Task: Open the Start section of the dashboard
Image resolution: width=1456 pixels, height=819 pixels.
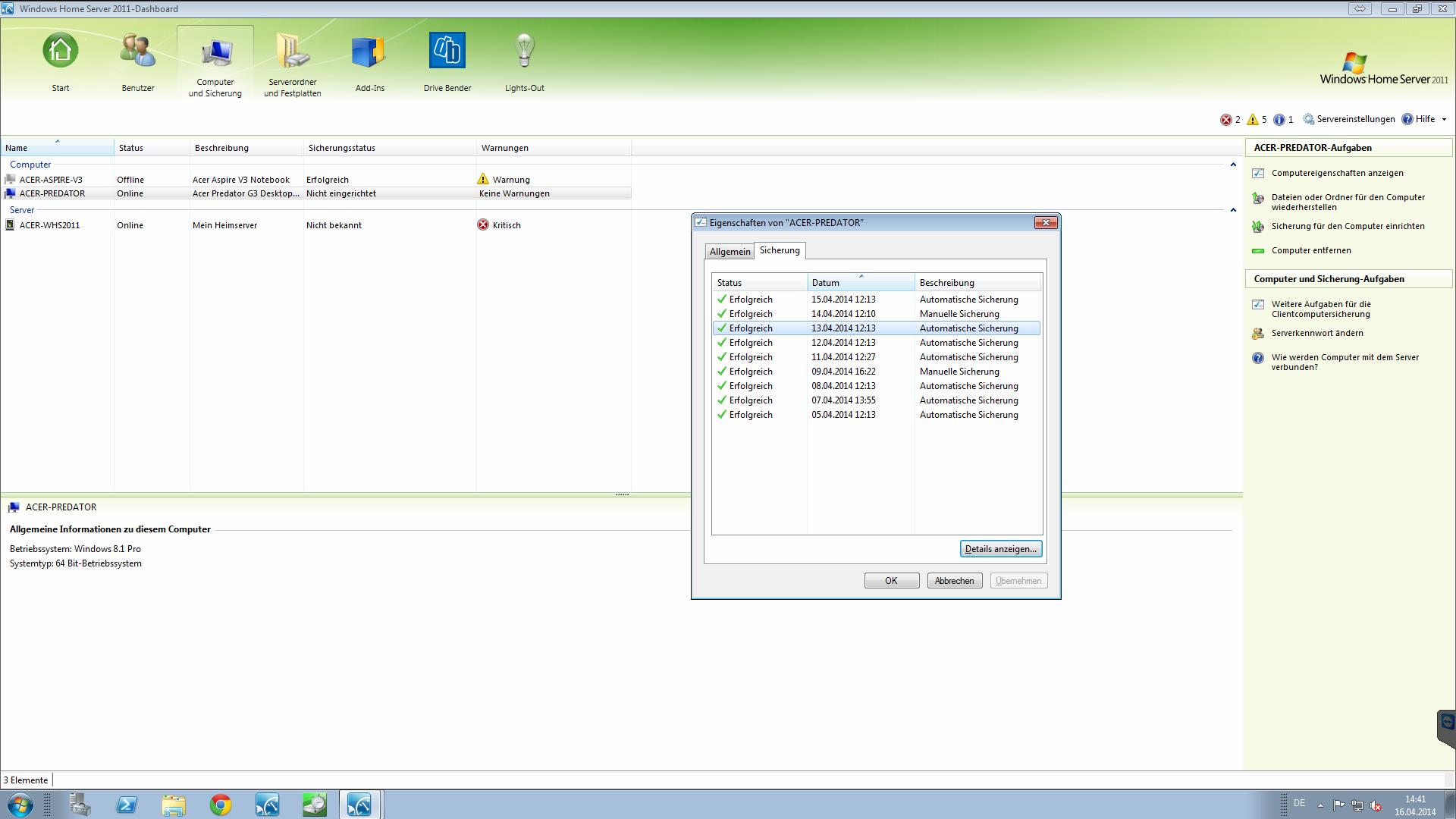Action: point(61,63)
